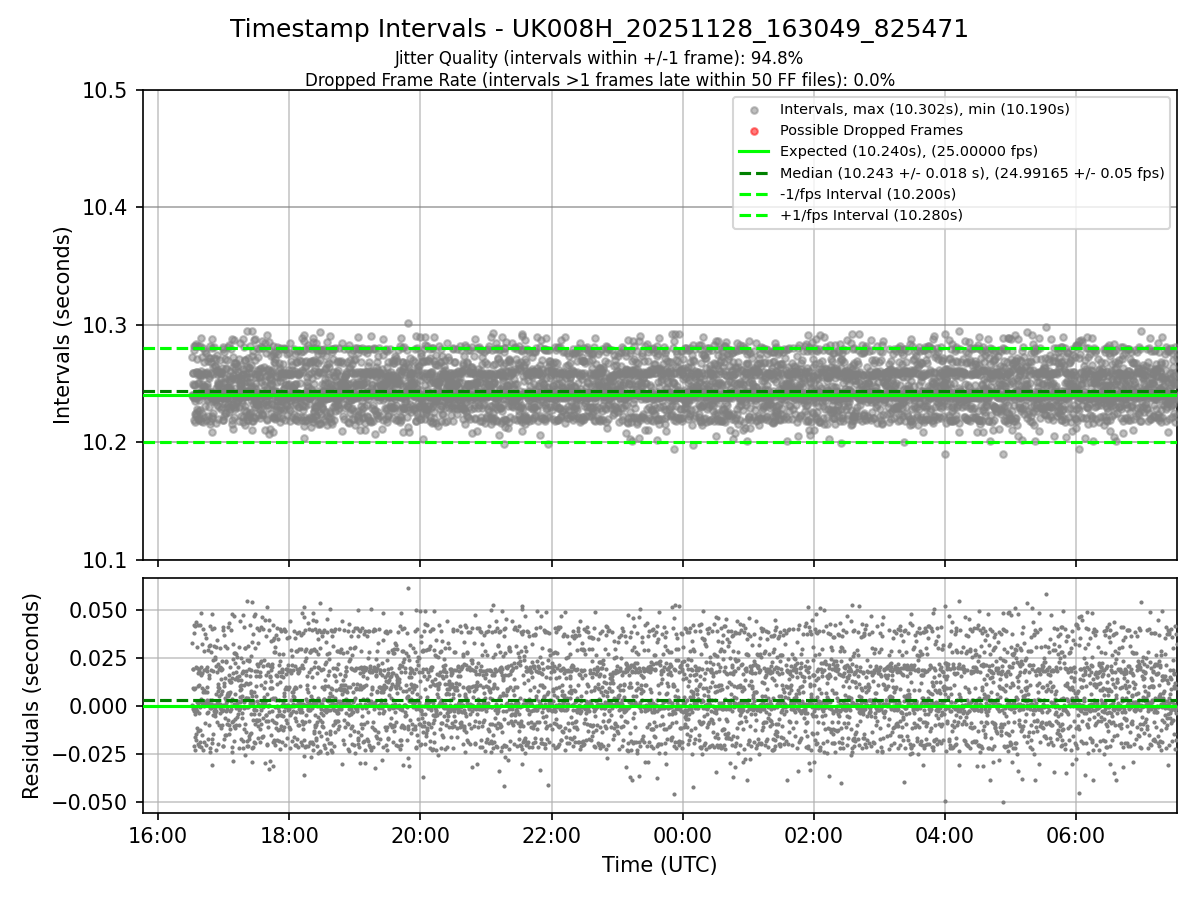
Task: Click the Residuals (seconds) y-axis label
Action: click(x=32, y=696)
